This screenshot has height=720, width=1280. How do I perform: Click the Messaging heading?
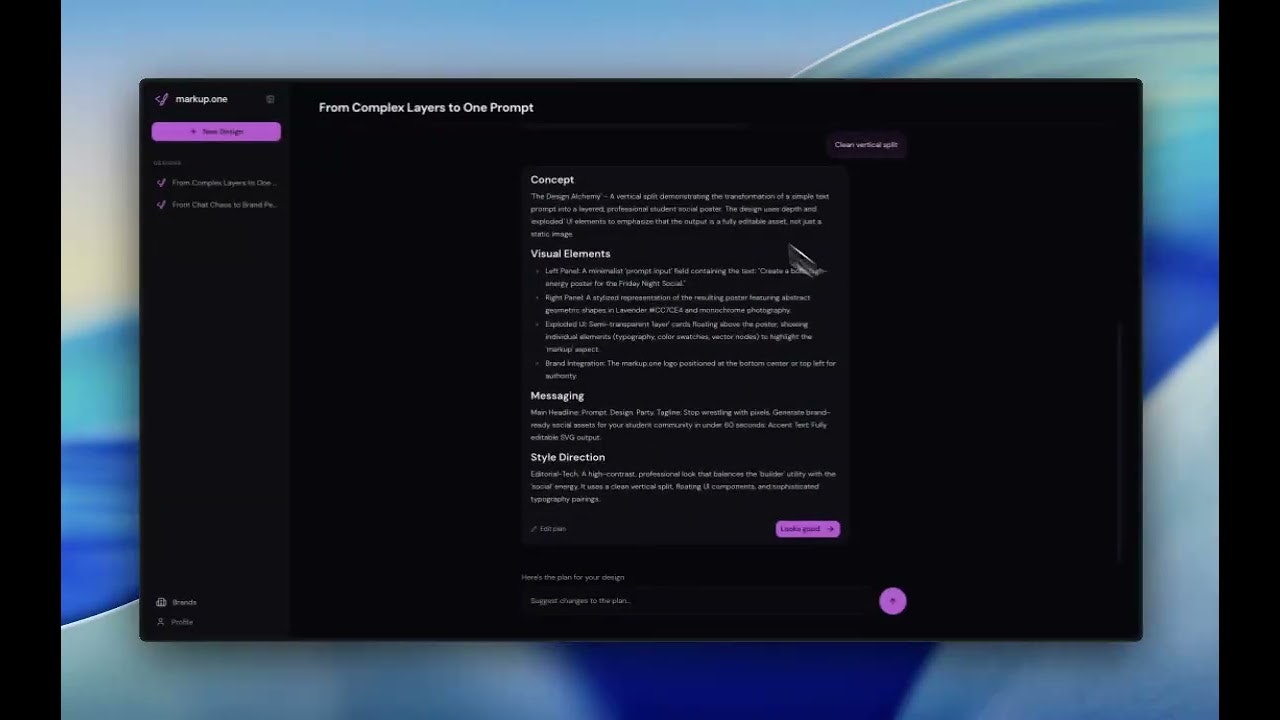557,396
